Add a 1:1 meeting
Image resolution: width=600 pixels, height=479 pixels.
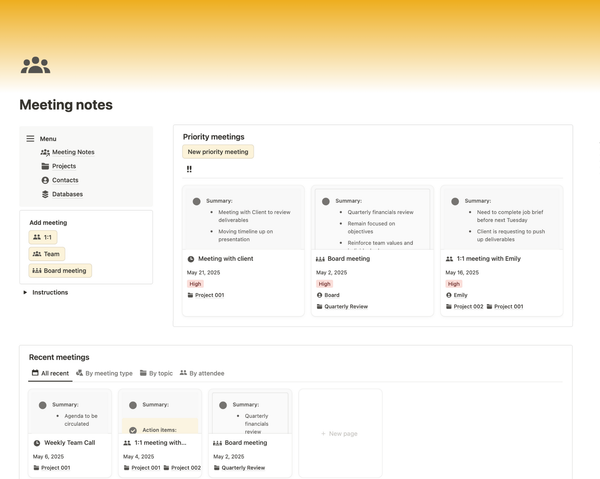(43, 237)
